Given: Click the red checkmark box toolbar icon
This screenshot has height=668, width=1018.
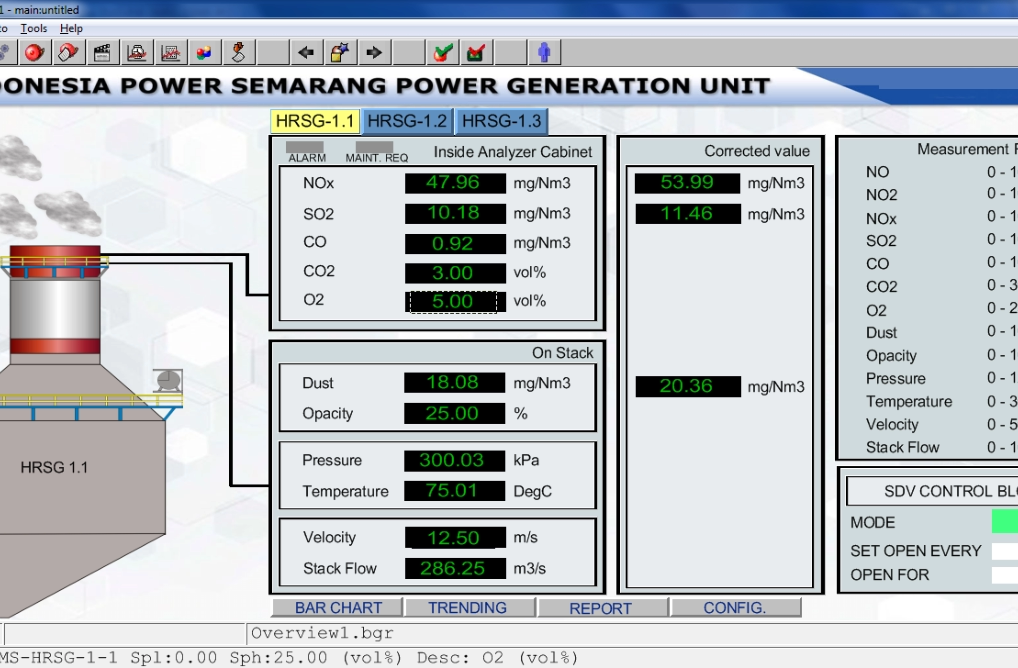Looking at the screenshot, I should [x=476, y=52].
